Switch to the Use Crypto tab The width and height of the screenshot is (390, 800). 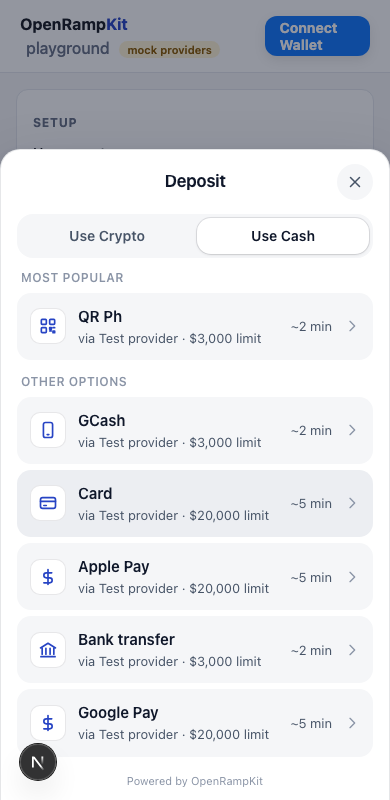coord(107,236)
